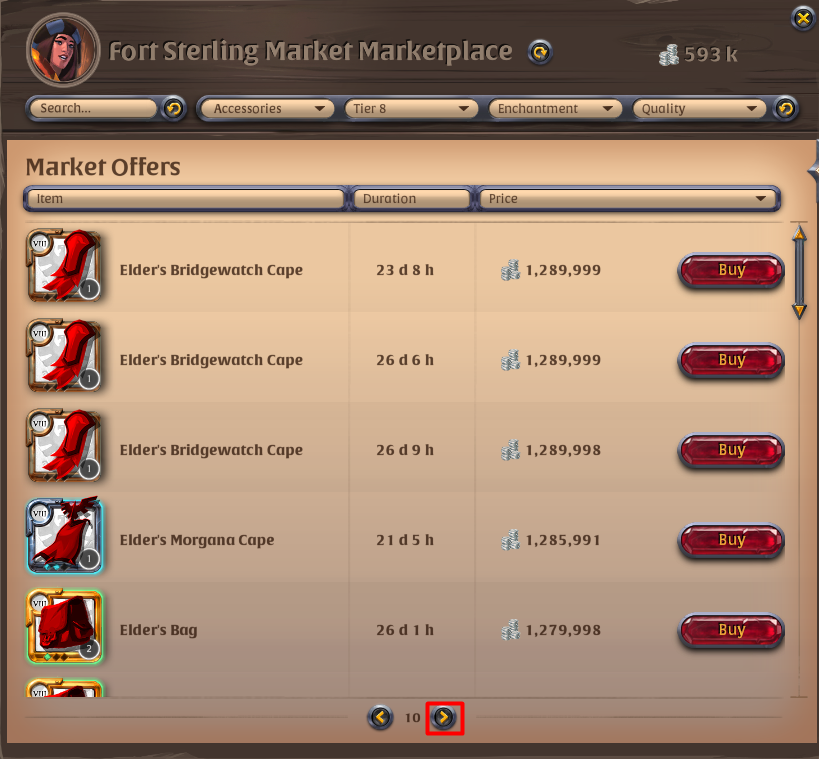Expand the Enchantment filter dropdown
Viewport: 819px width, 759px height.
(x=555, y=109)
